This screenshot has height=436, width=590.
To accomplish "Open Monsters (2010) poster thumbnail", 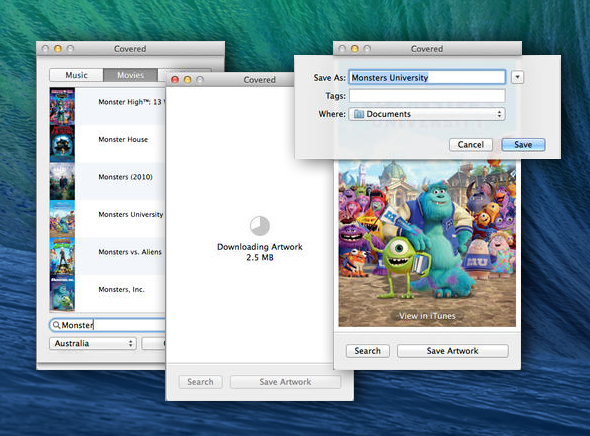I will pyautogui.click(x=62, y=181).
